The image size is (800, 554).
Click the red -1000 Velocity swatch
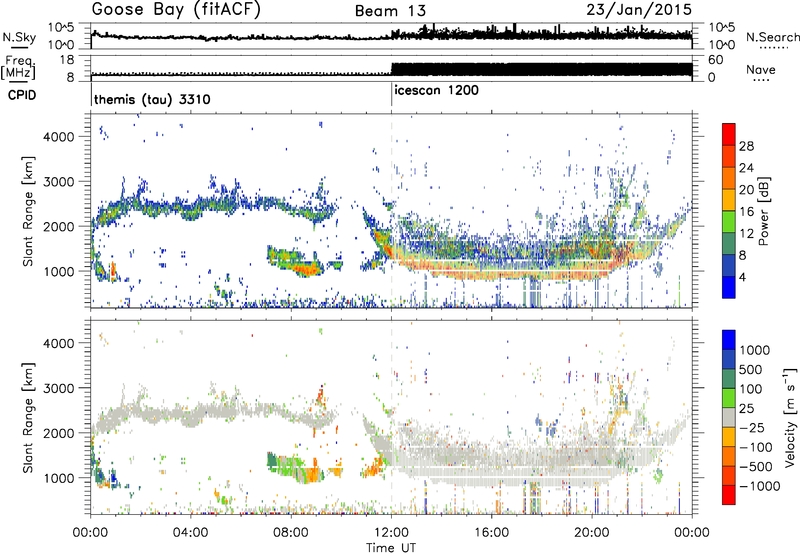tap(729, 495)
